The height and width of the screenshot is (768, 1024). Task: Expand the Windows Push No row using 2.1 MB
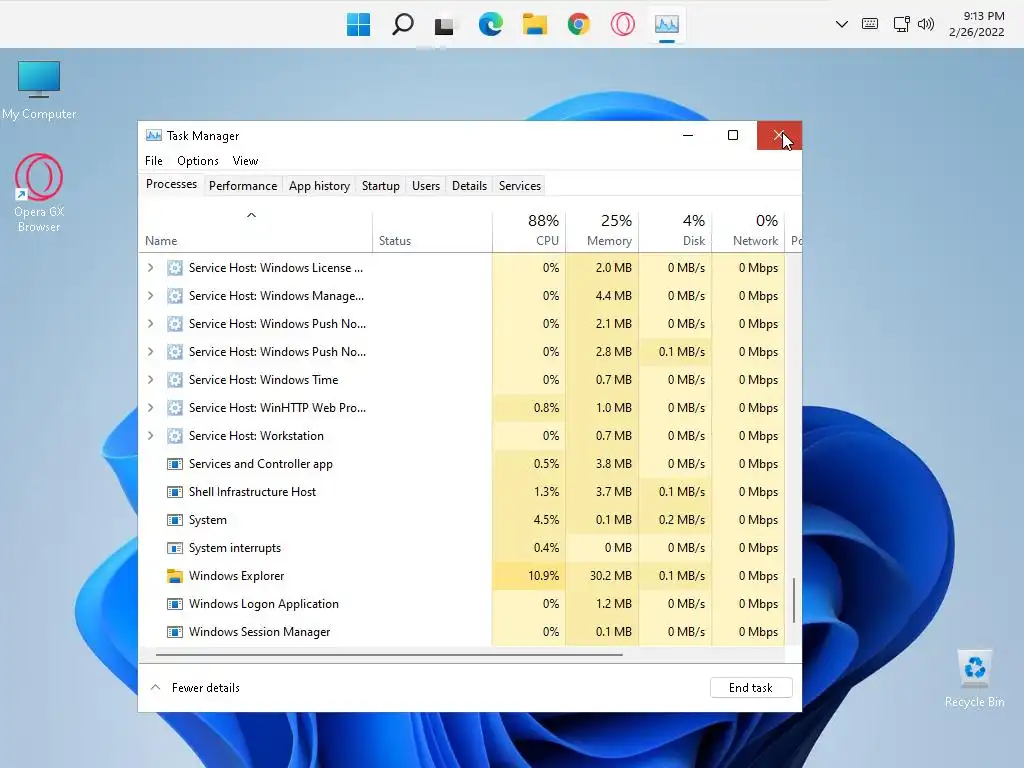click(151, 324)
